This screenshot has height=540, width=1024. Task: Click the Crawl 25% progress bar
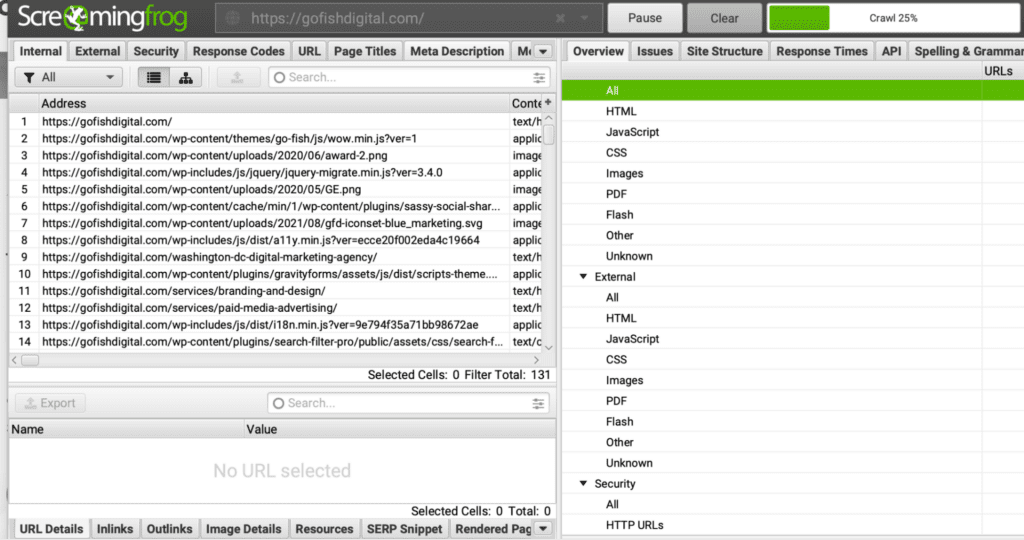click(x=895, y=18)
